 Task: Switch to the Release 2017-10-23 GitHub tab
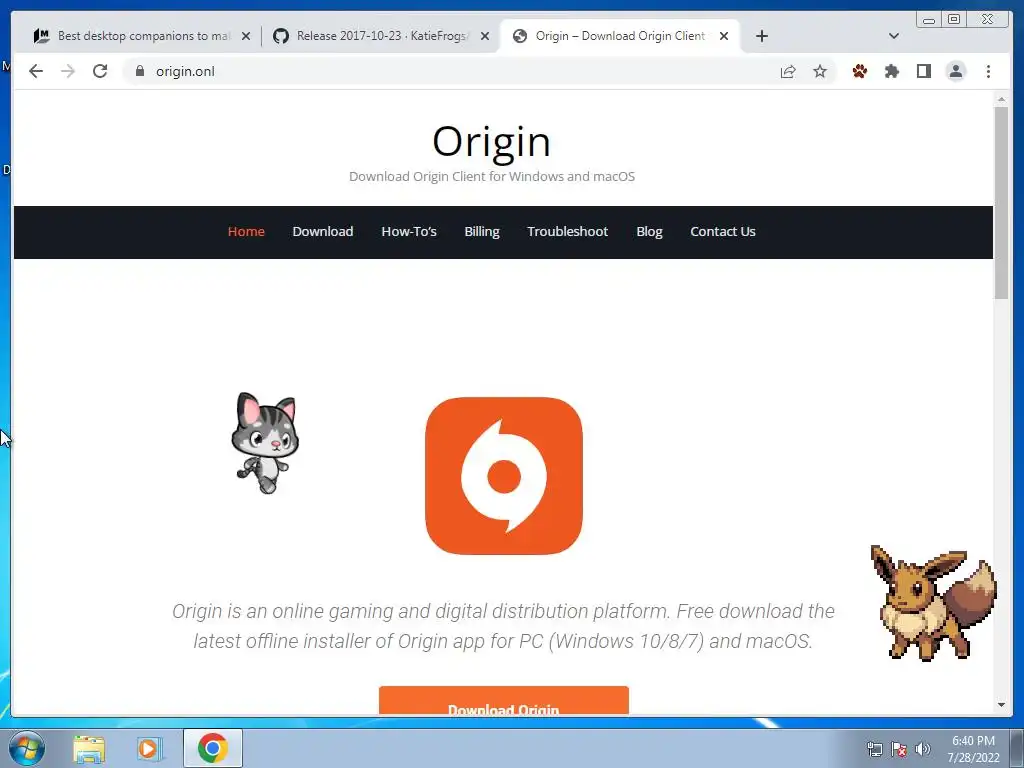(381, 36)
